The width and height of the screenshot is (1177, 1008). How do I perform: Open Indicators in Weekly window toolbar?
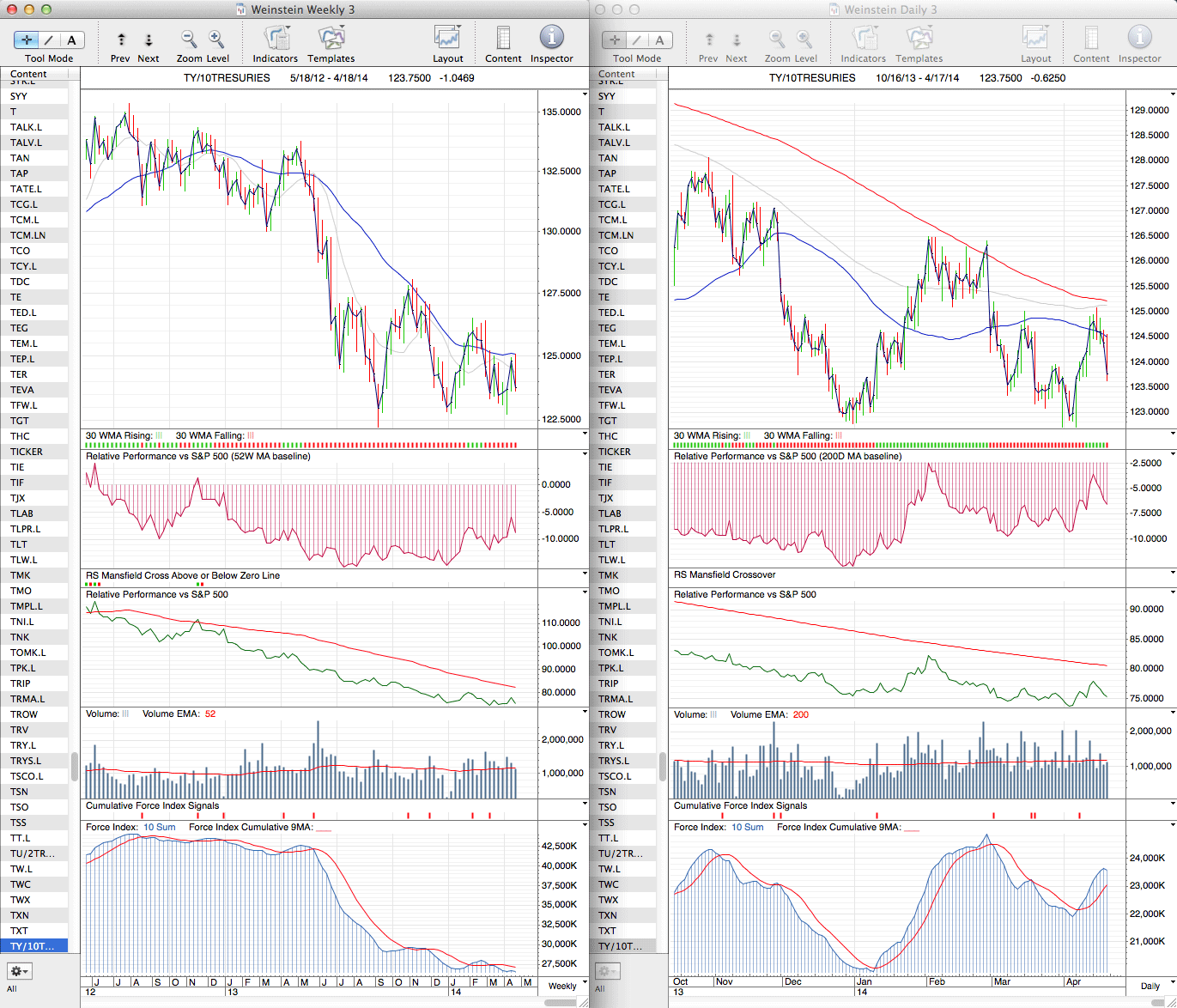(276, 39)
